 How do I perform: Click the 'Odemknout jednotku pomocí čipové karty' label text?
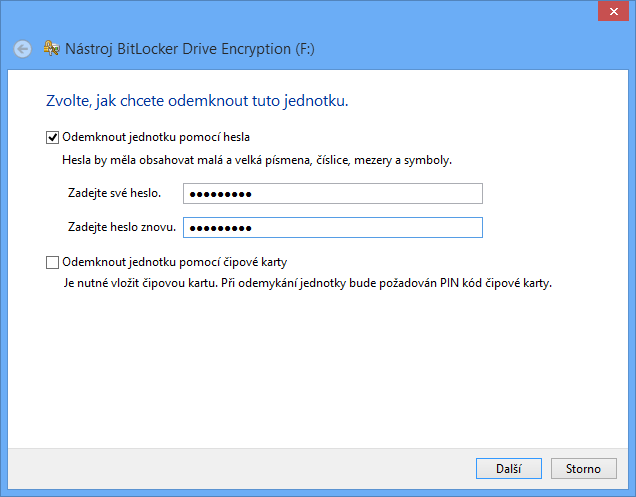tap(174, 263)
